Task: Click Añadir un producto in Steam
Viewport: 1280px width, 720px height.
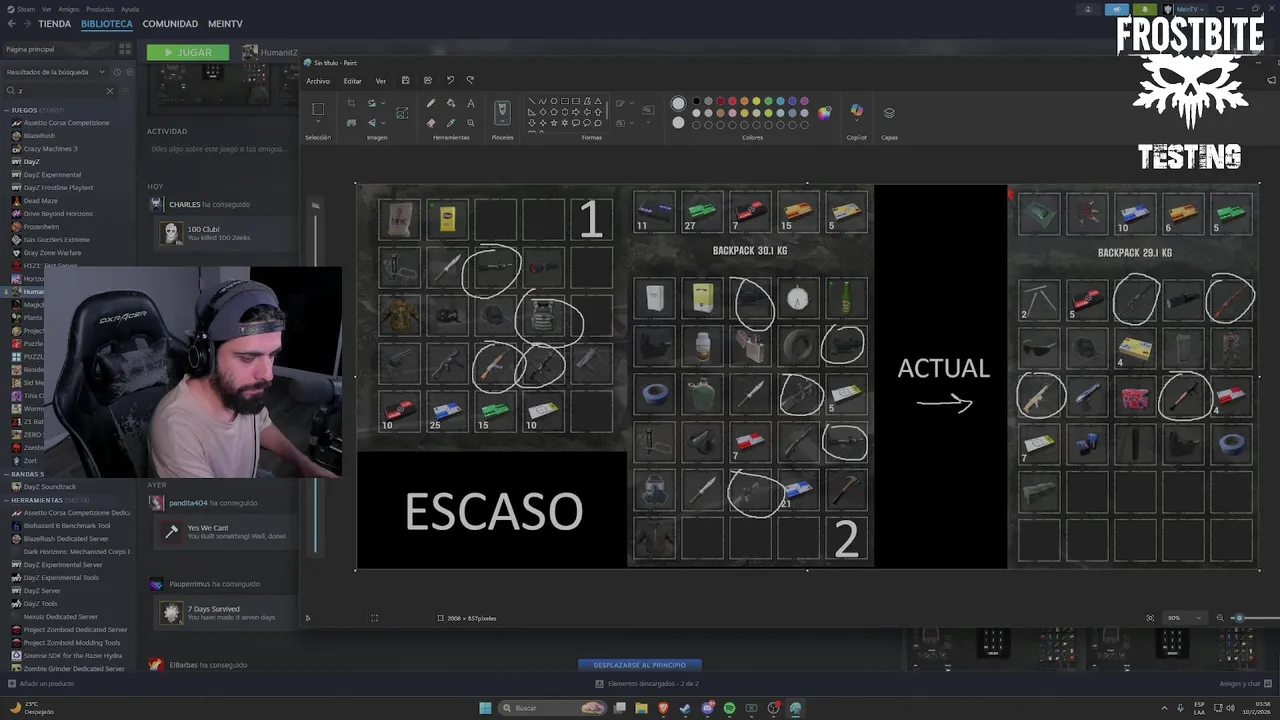Action: (41, 684)
